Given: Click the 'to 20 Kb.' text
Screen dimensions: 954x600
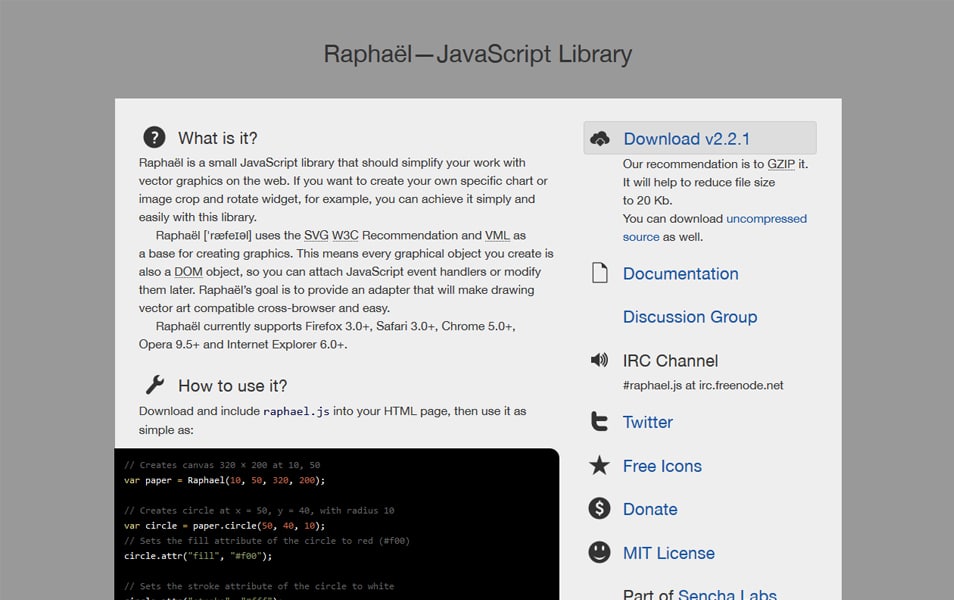Looking at the screenshot, I should (x=647, y=200).
